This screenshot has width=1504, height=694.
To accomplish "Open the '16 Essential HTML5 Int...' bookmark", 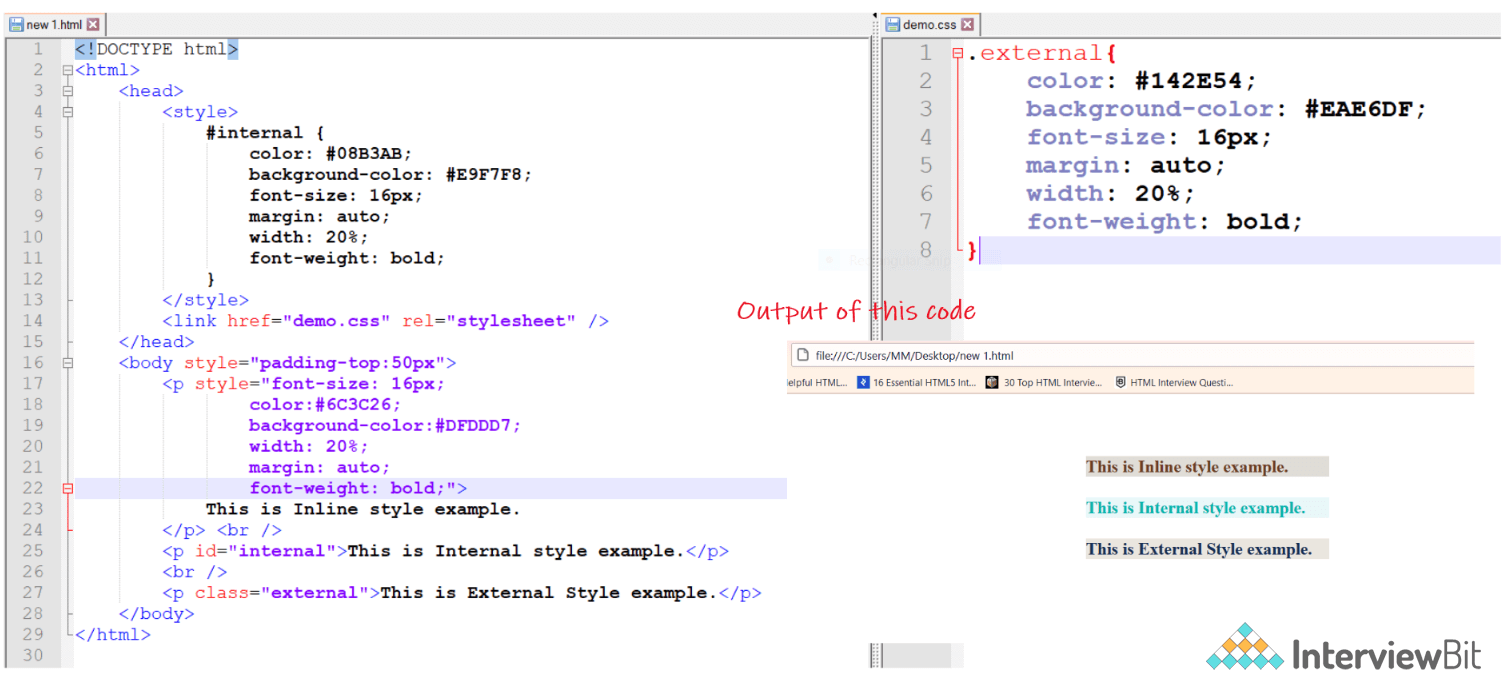I will 917,382.
